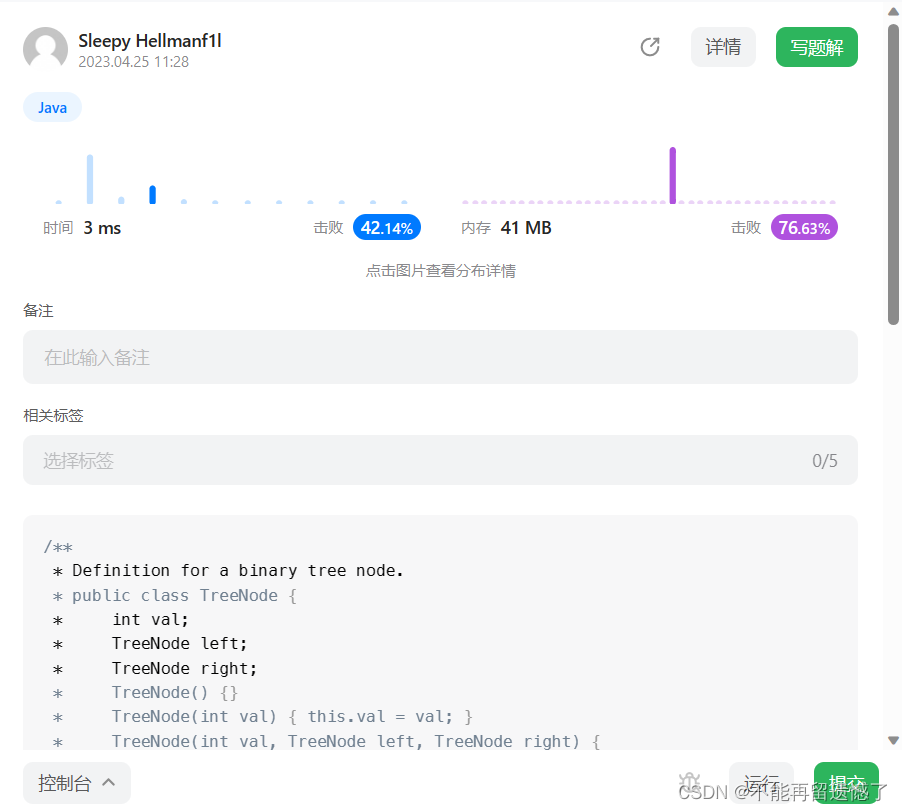The height and width of the screenshot is (811, 902).
Task: Click the scrollbar down arrow
Action: [x=893, y=740]
